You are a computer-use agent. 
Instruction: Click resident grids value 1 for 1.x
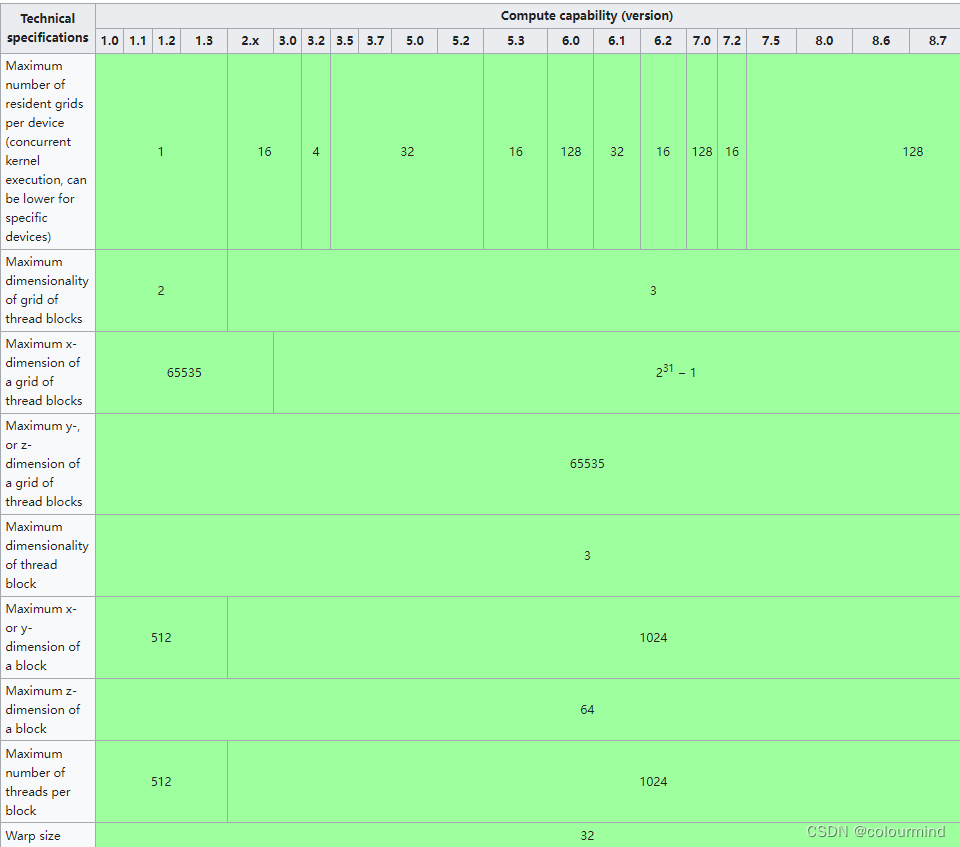point(161,151)
